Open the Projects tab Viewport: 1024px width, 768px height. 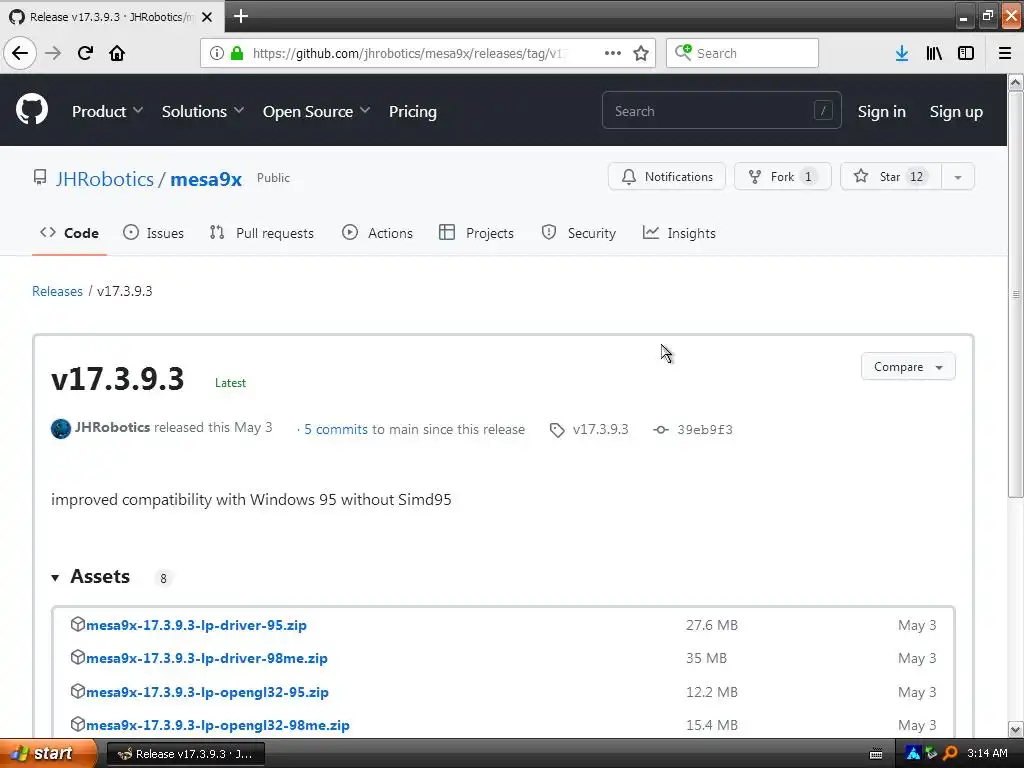point(476,233)
